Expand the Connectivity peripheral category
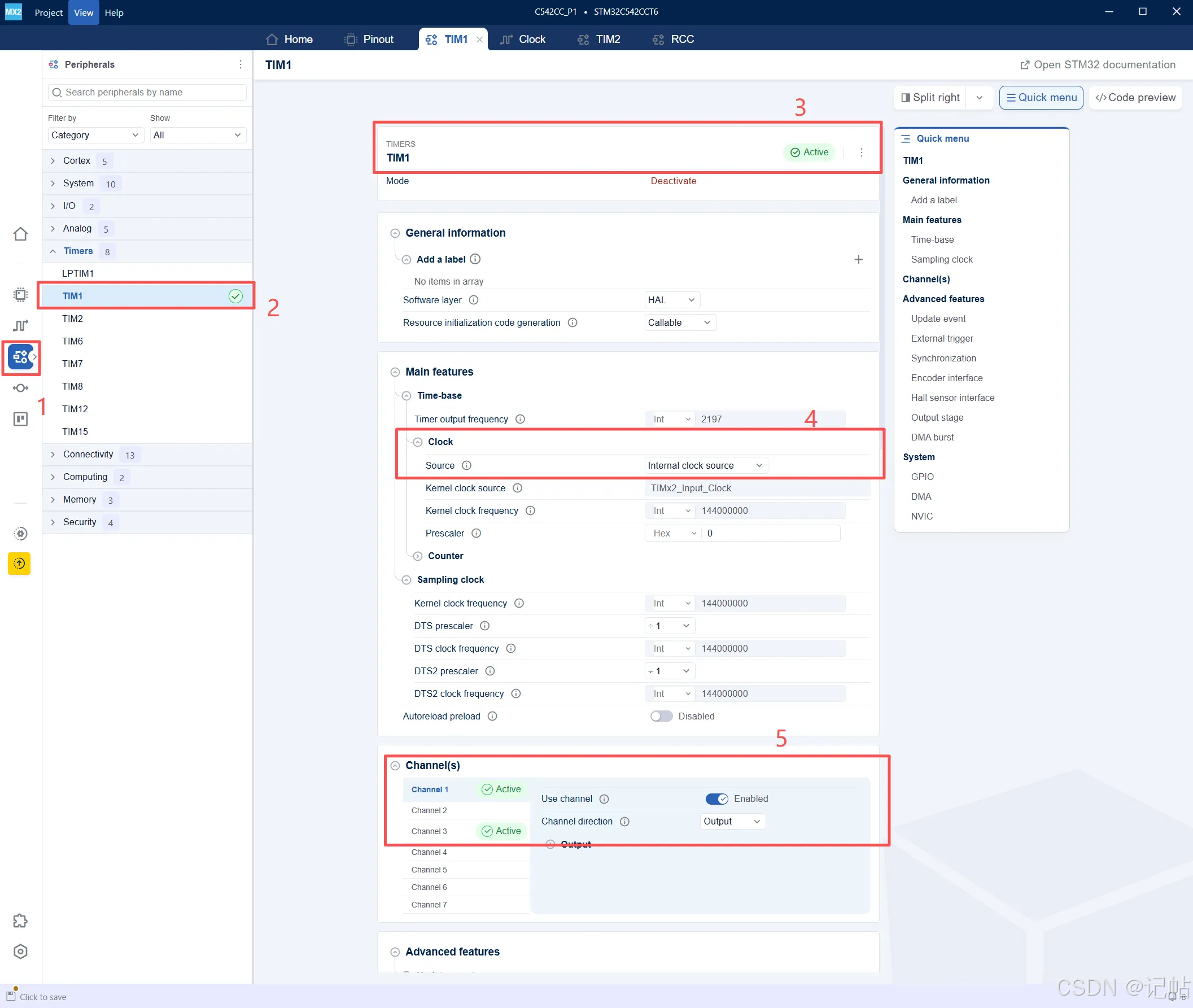 [x=53, y=454]
